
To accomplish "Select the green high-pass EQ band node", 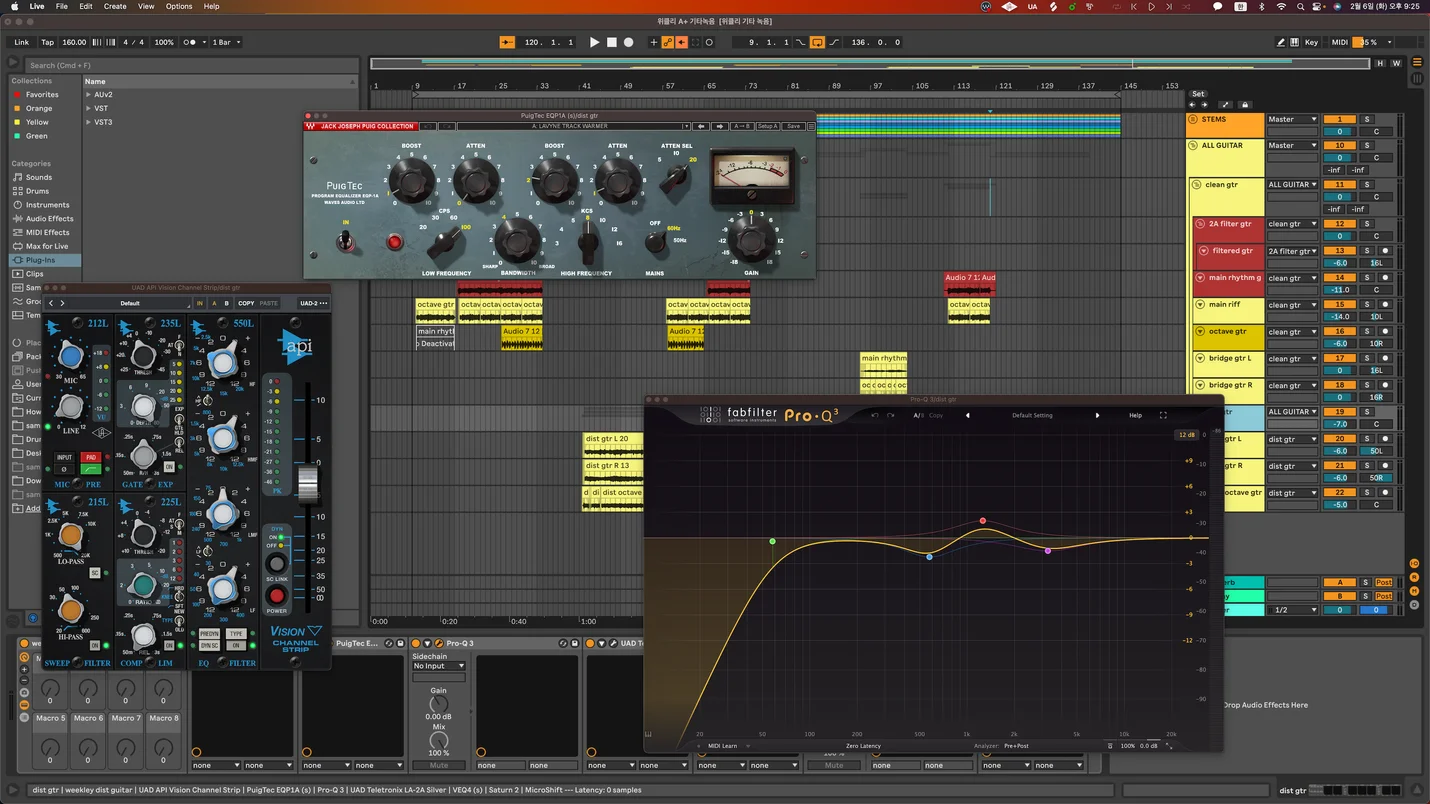I will pos(773,541).
